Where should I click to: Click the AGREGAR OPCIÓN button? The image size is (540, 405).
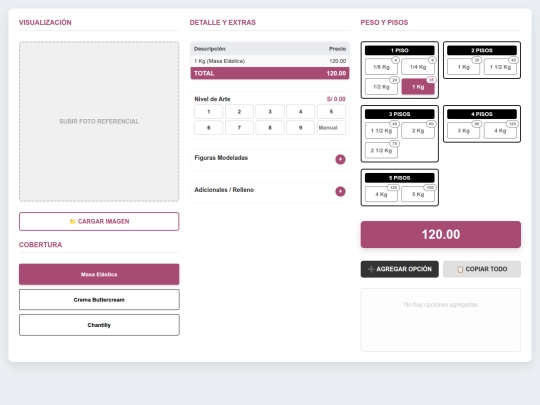tap(399, 269)
